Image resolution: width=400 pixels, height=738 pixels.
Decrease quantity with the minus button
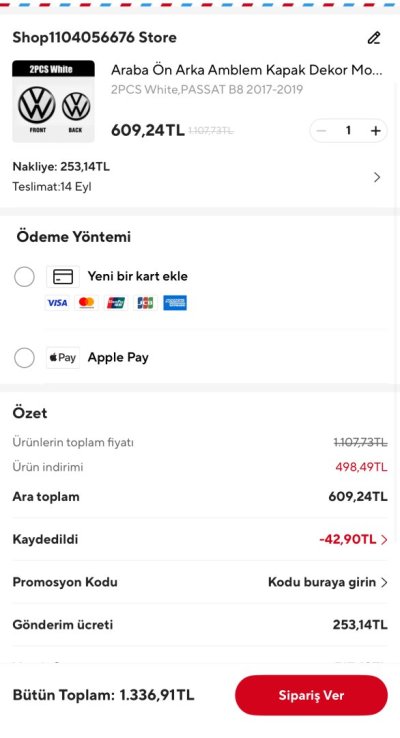click(321, 131)
